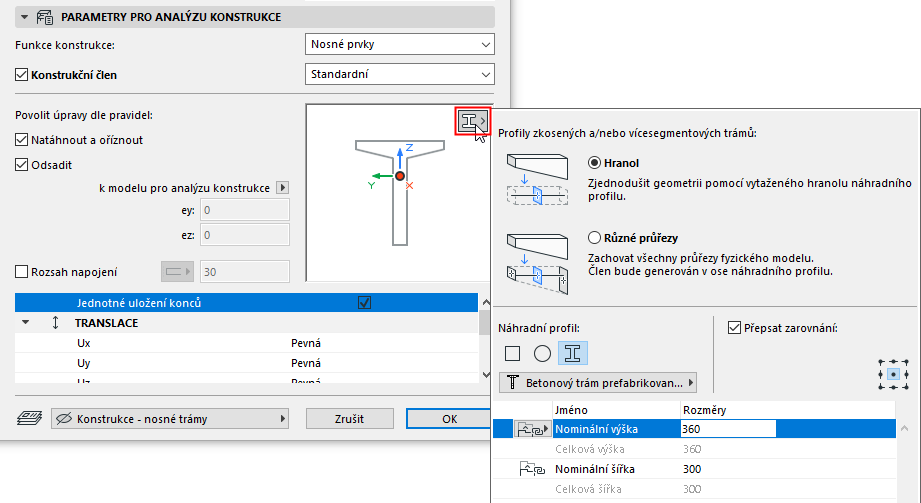The height and width of the screenshot is (503, 921).
Task: Open the Funkce konstrukce dropdown (Nosné prvky)
Action: click(x=399, y=44)
